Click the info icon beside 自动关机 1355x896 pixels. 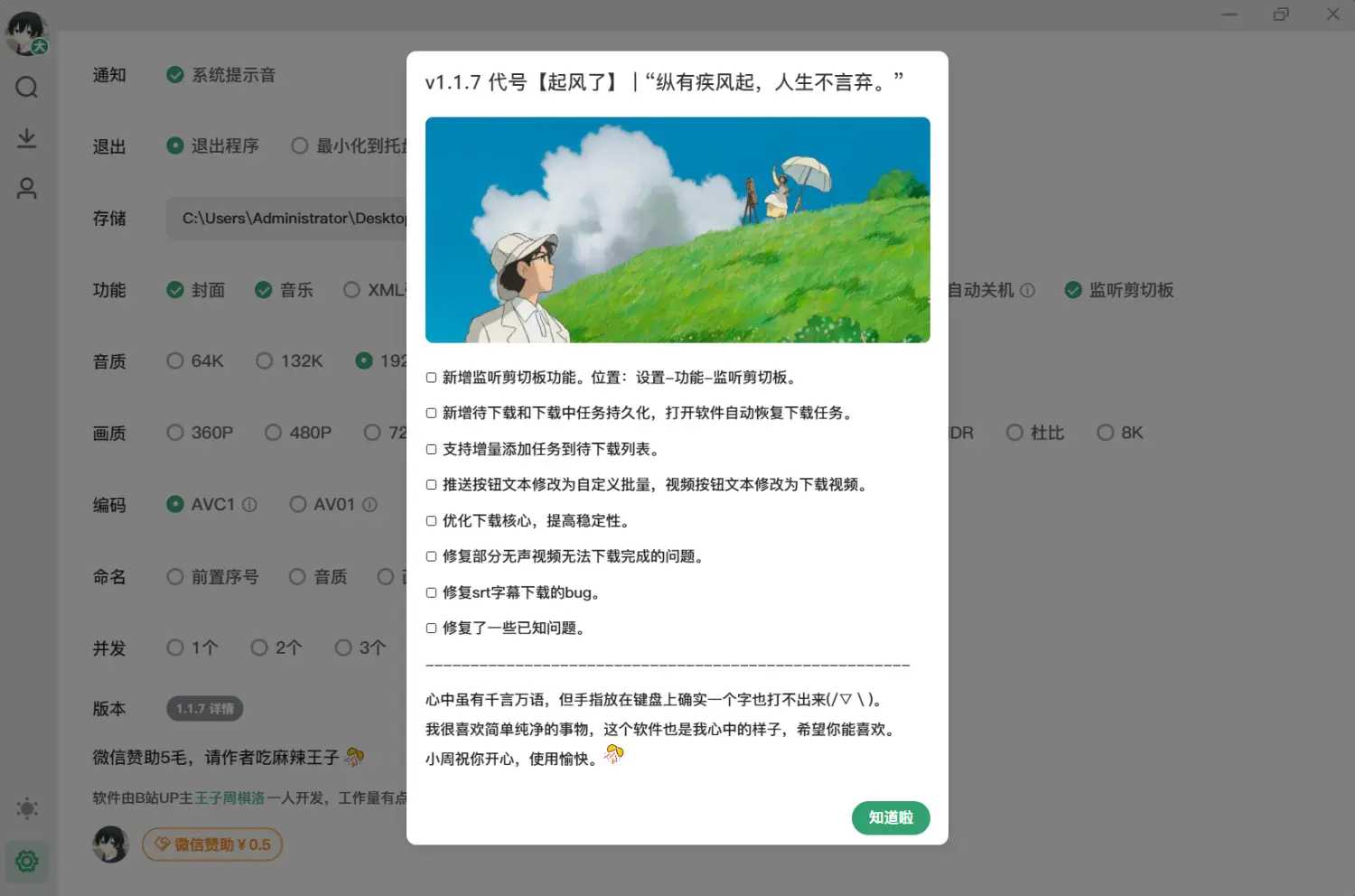[x=1027, y=291]
